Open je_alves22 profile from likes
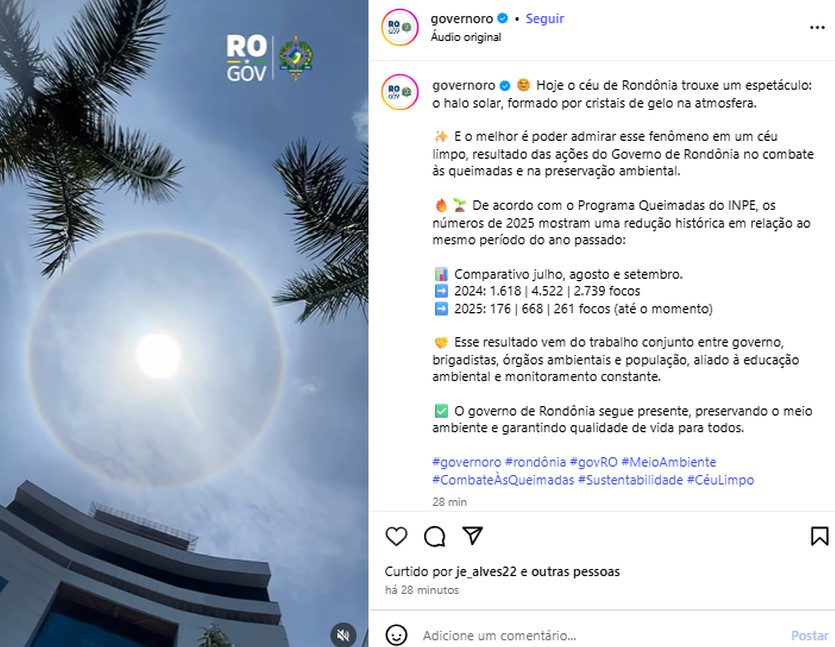Image resolution: width=835 pixels, height=647 pixels. point(486,571)
